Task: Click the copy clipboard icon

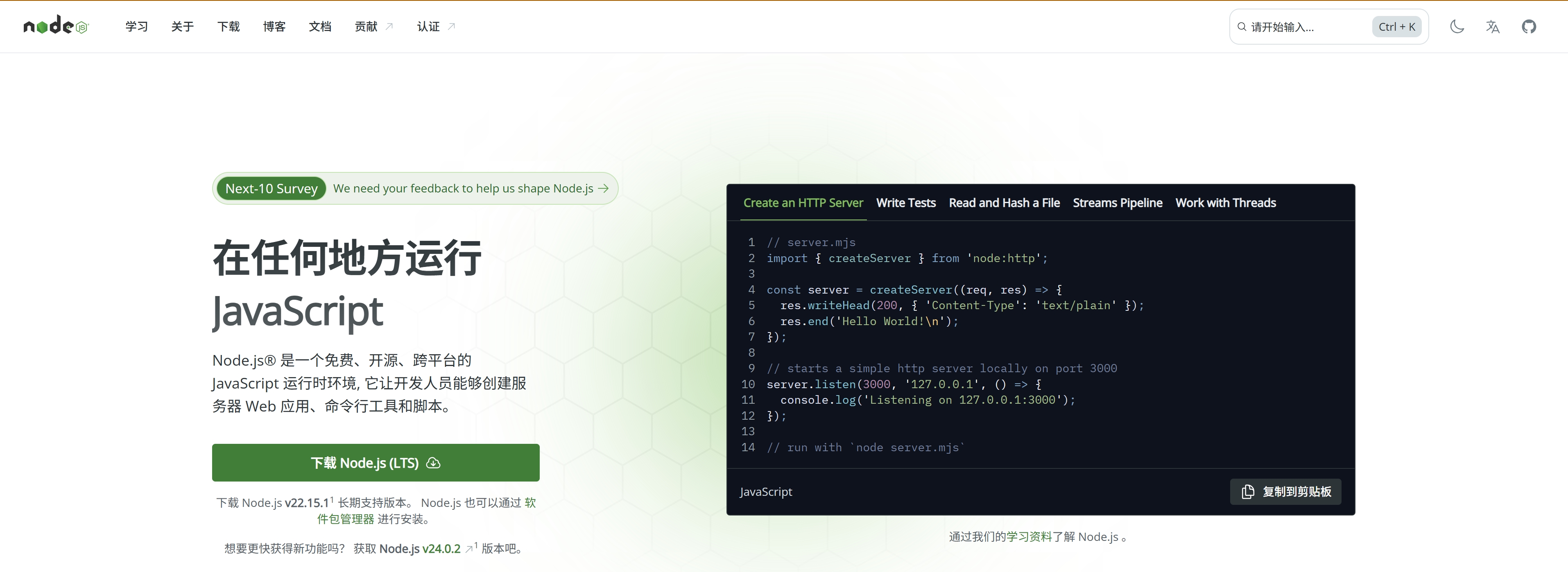Action: point(1248,492)
